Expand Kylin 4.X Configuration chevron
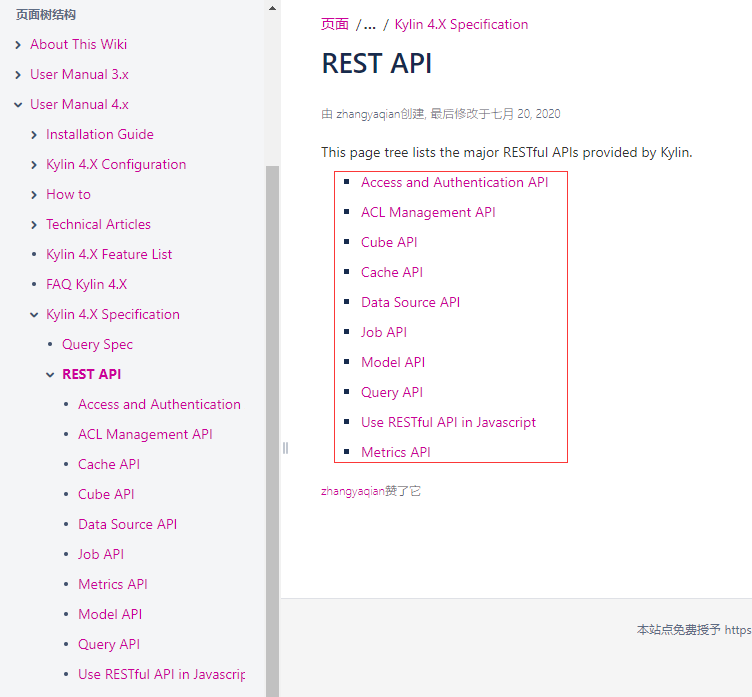 (x=34, y=165)
